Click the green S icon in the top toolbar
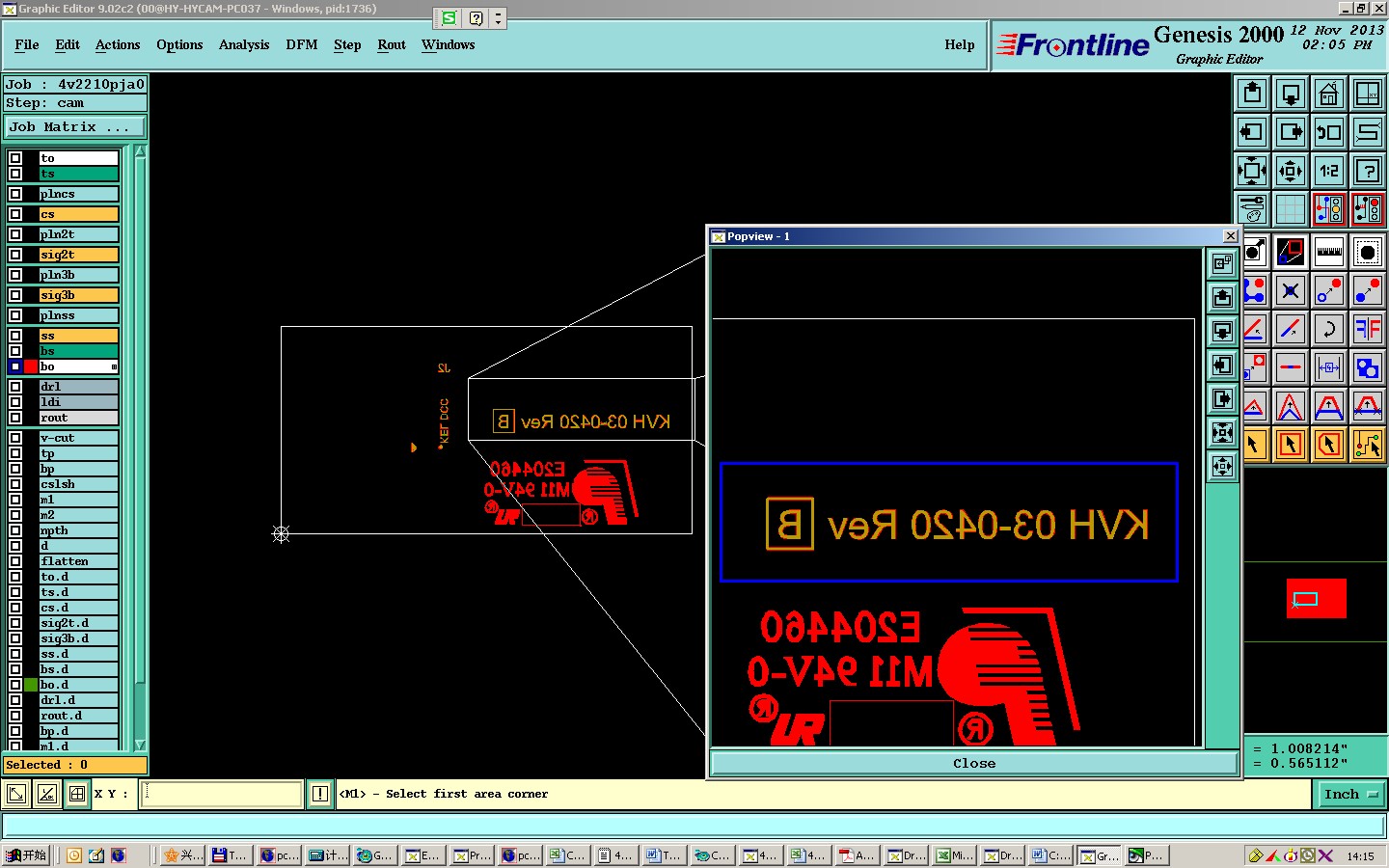This screenshot has height=868, width=1389. click(449, 18)
